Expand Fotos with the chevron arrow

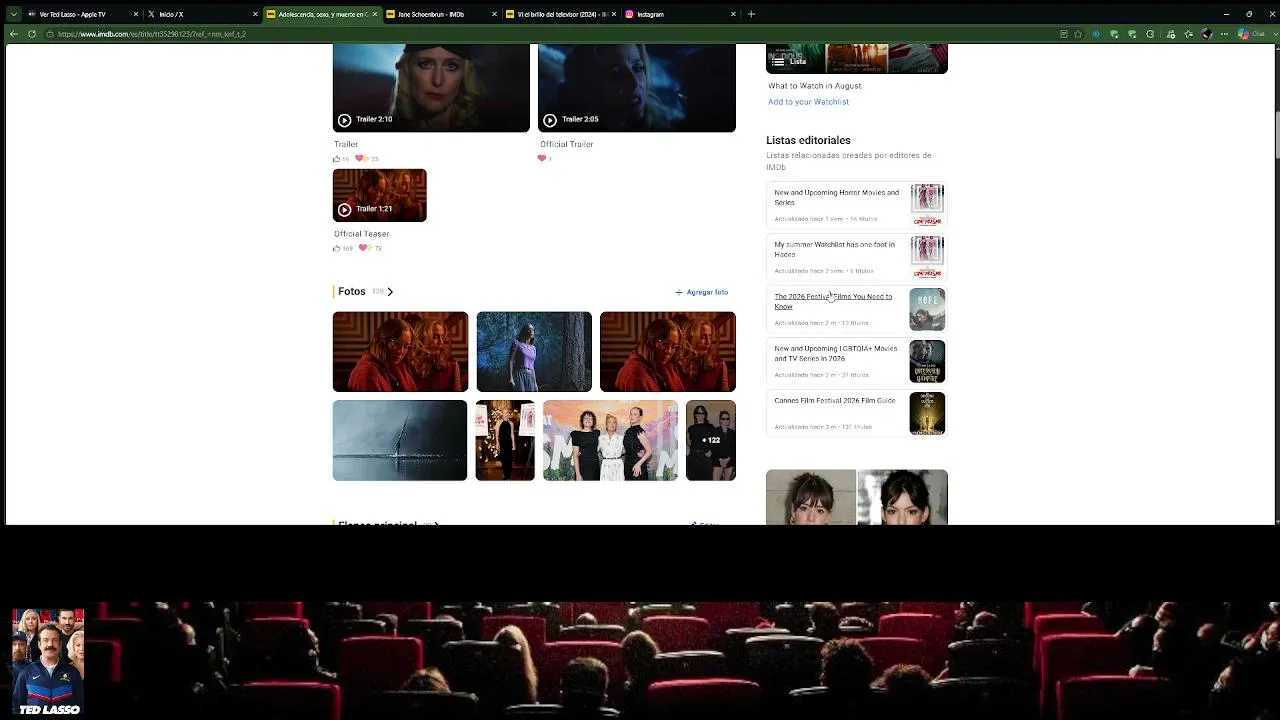(390, 292)
